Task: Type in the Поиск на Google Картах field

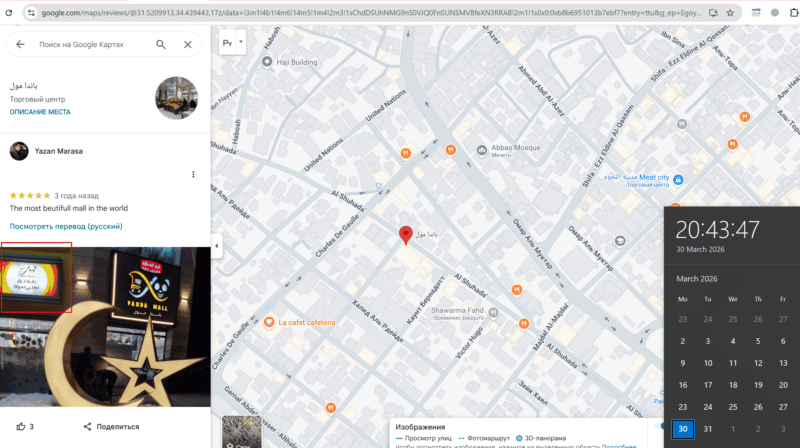Action: [x=90, y=45]
